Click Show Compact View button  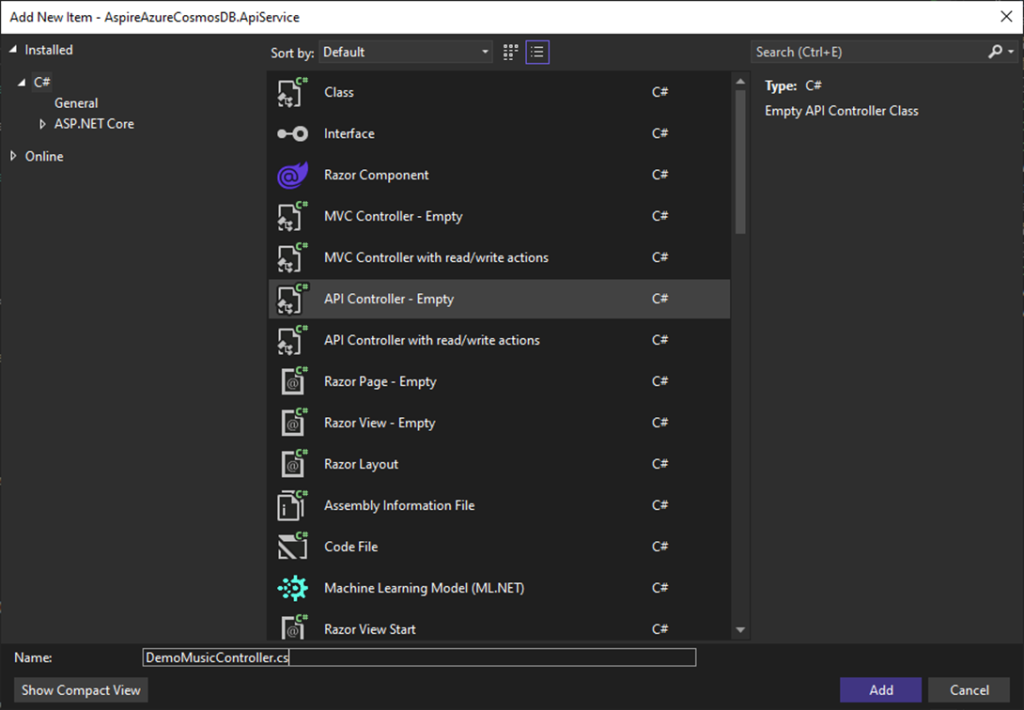[x=81, y=690]
